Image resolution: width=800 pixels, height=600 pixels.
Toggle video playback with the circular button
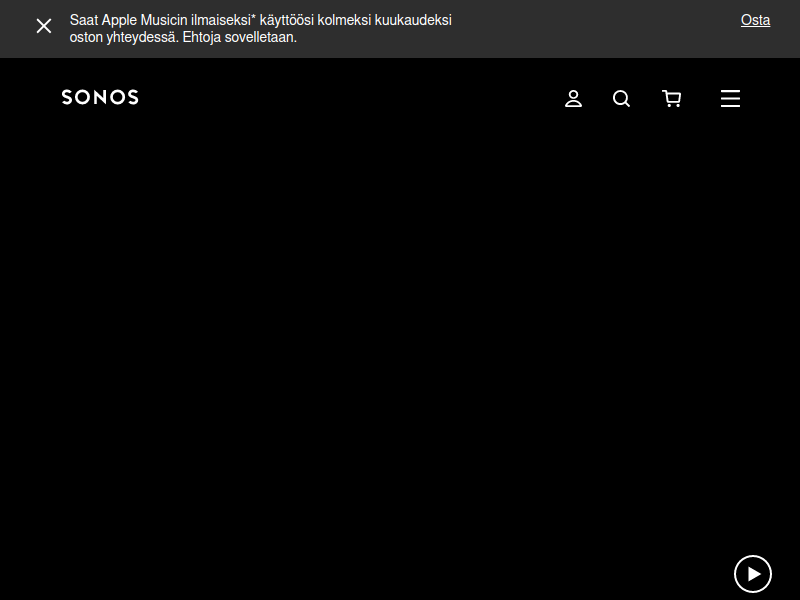point(753,574)
